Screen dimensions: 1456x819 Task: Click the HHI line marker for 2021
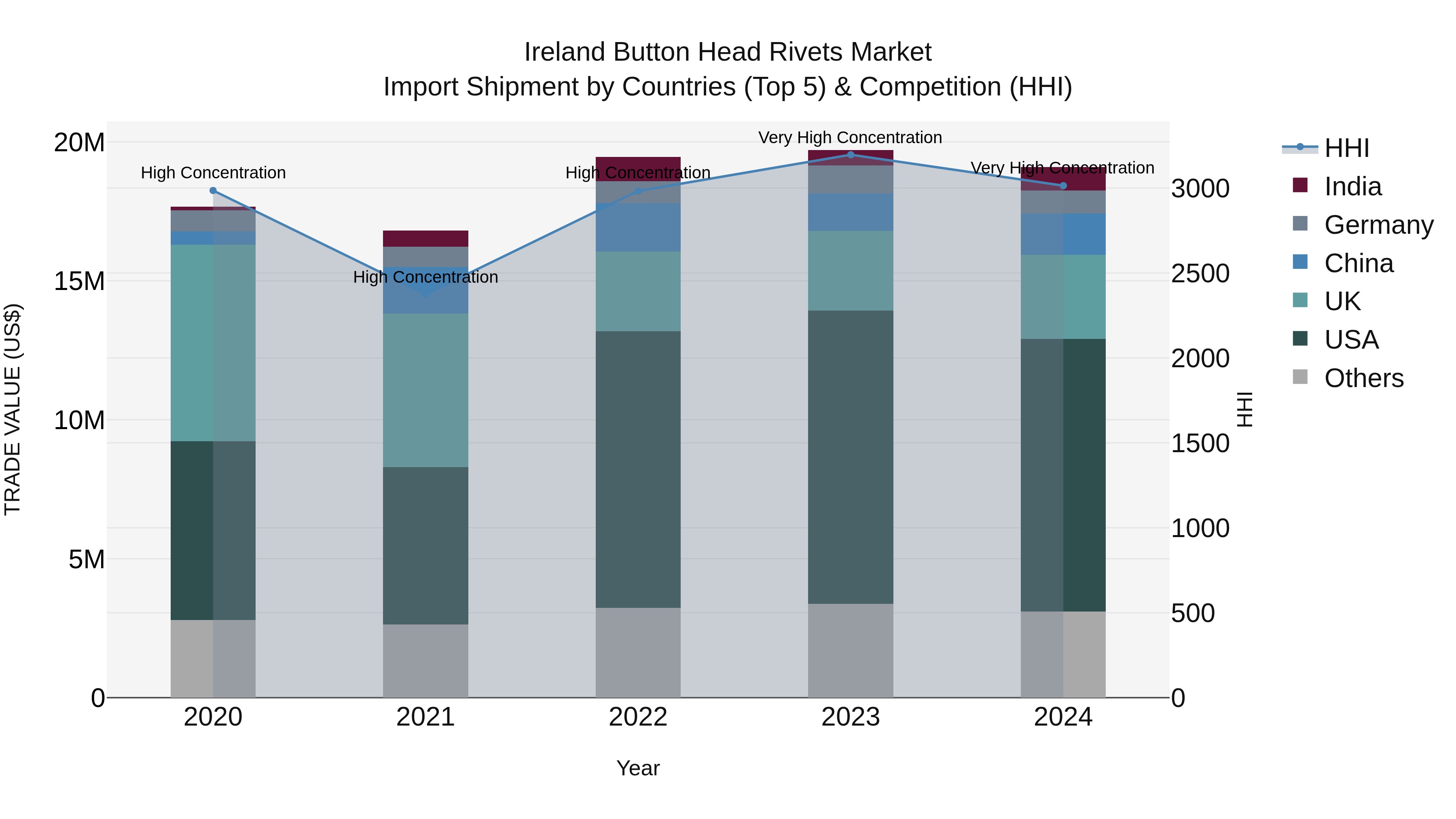(425, 294)
